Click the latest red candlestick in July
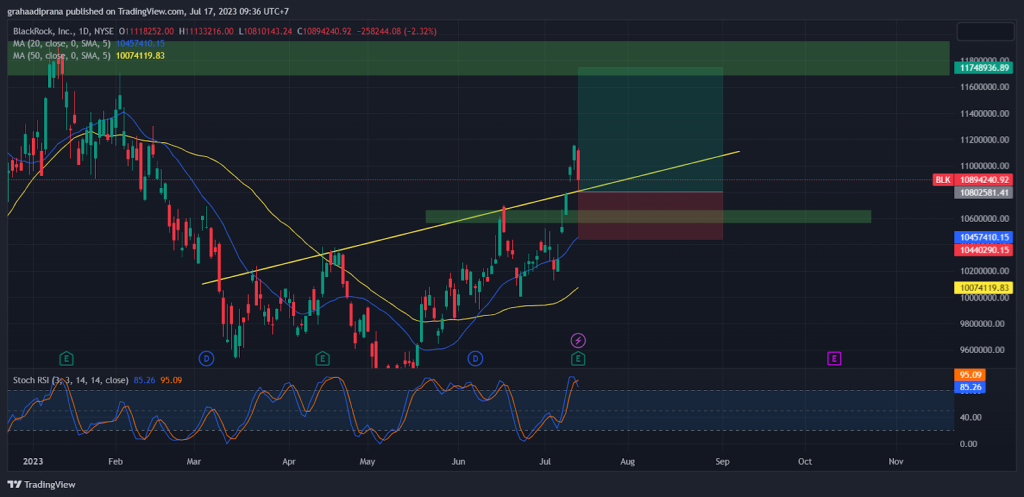This screenshot has height=497, width=1024. 579,165
